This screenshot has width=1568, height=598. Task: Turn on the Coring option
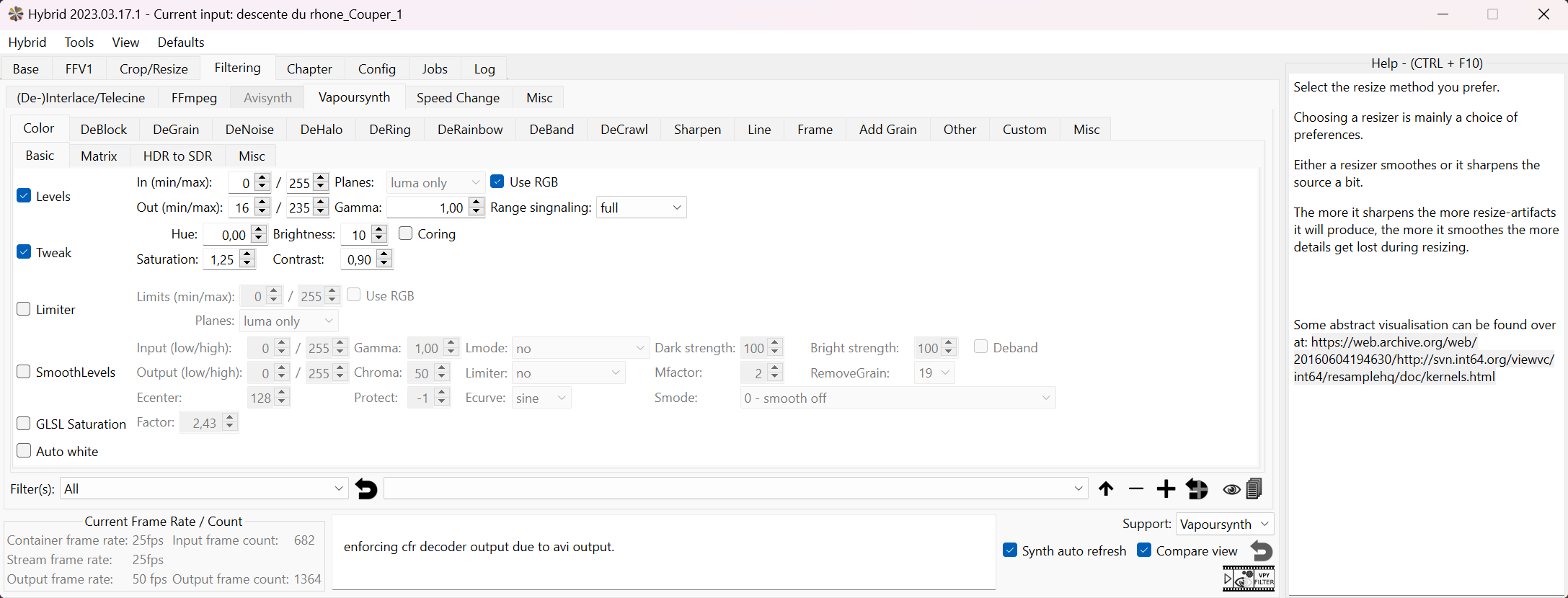(406, 233)
